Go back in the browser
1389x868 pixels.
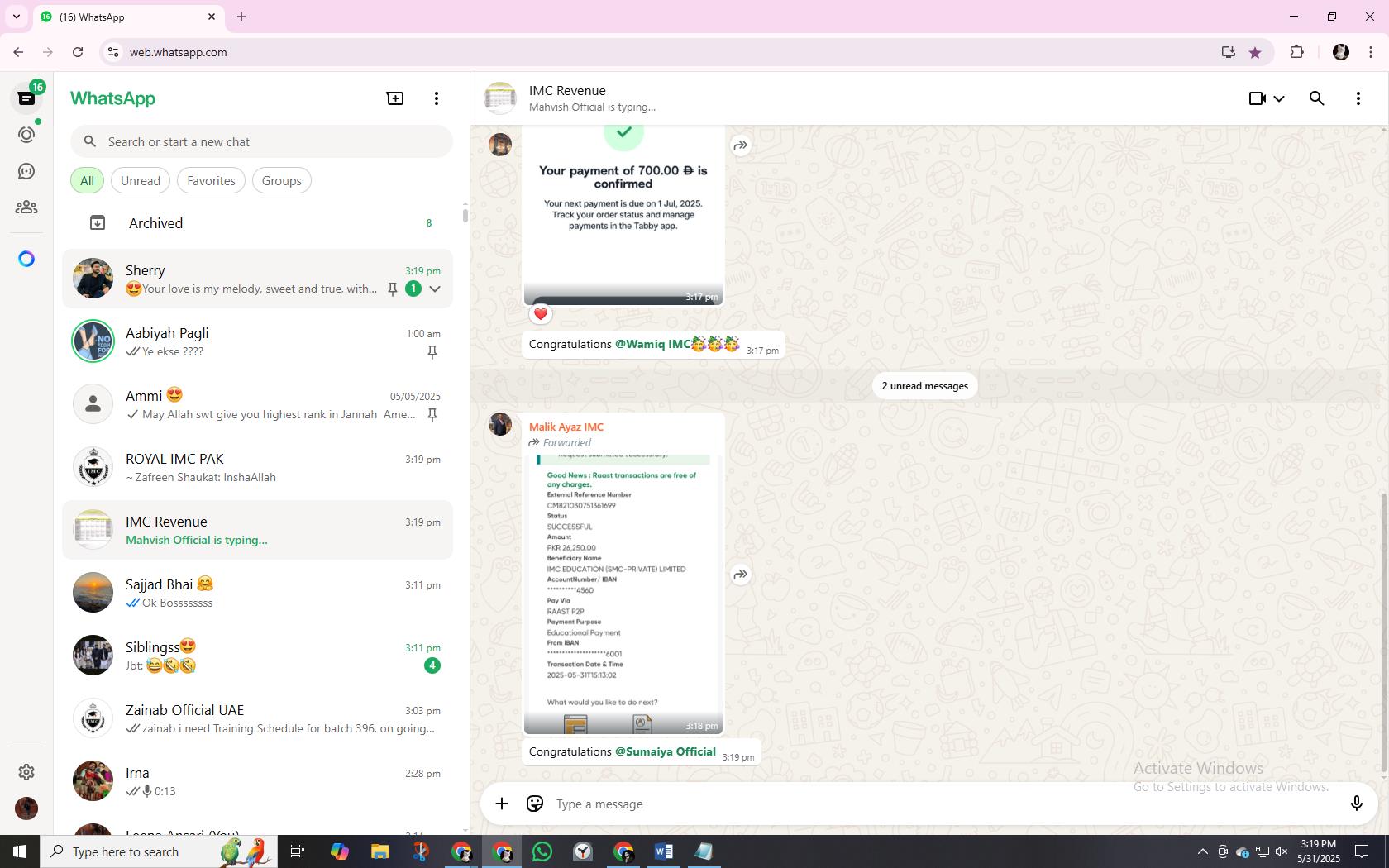18,52
